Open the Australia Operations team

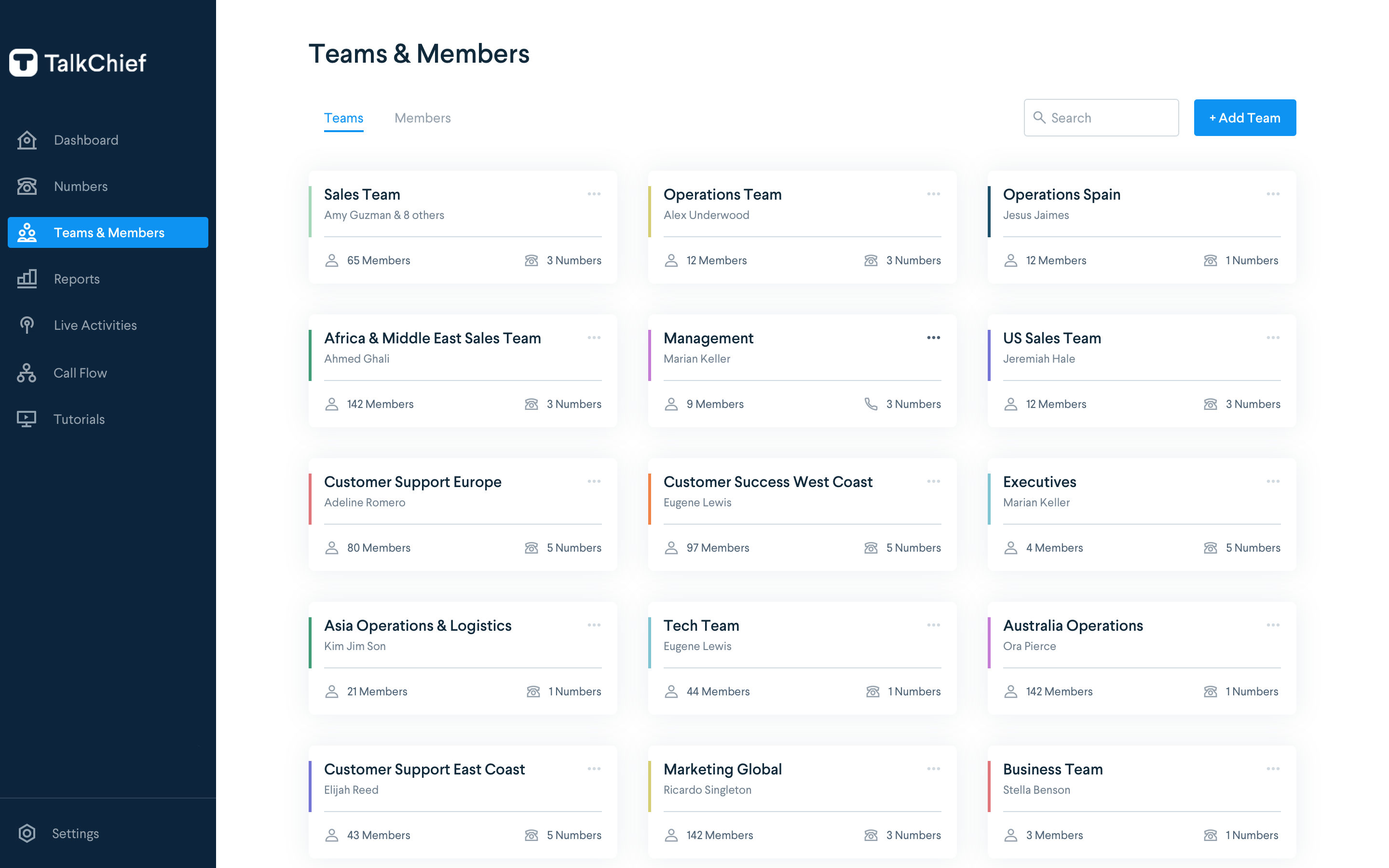1073,625
